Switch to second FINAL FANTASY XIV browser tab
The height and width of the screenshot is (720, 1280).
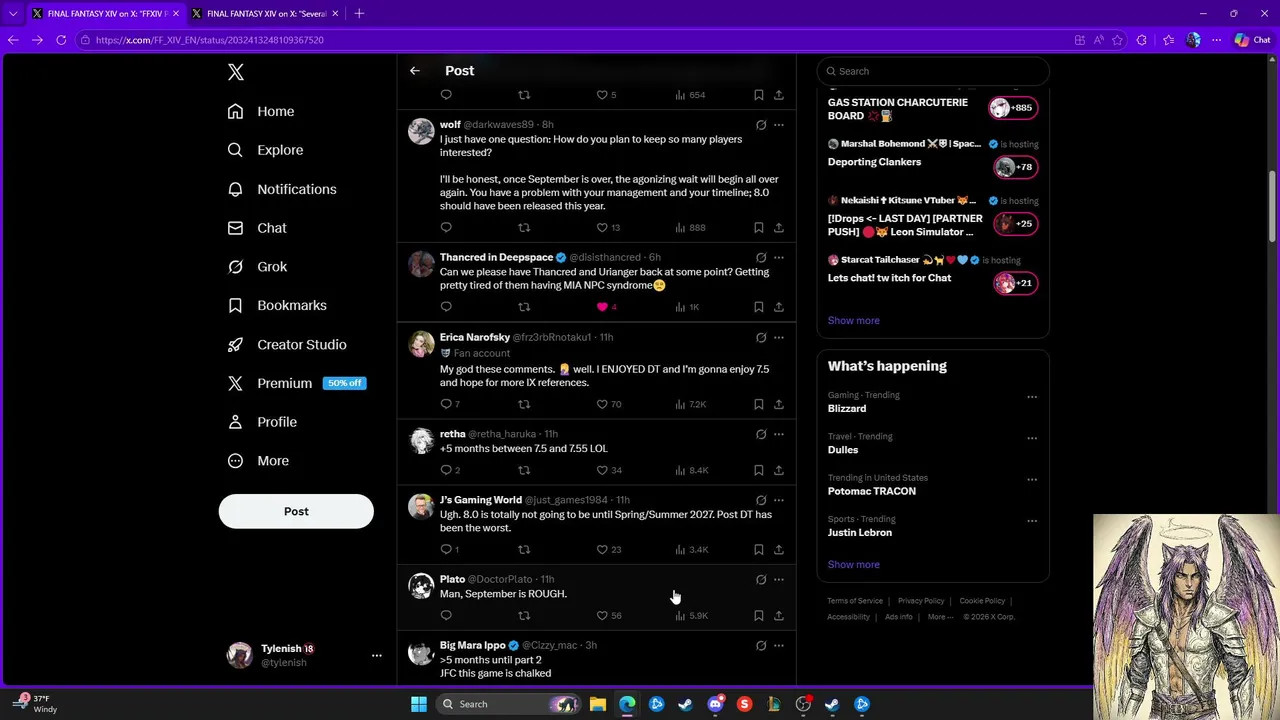(x=265, y=13)
